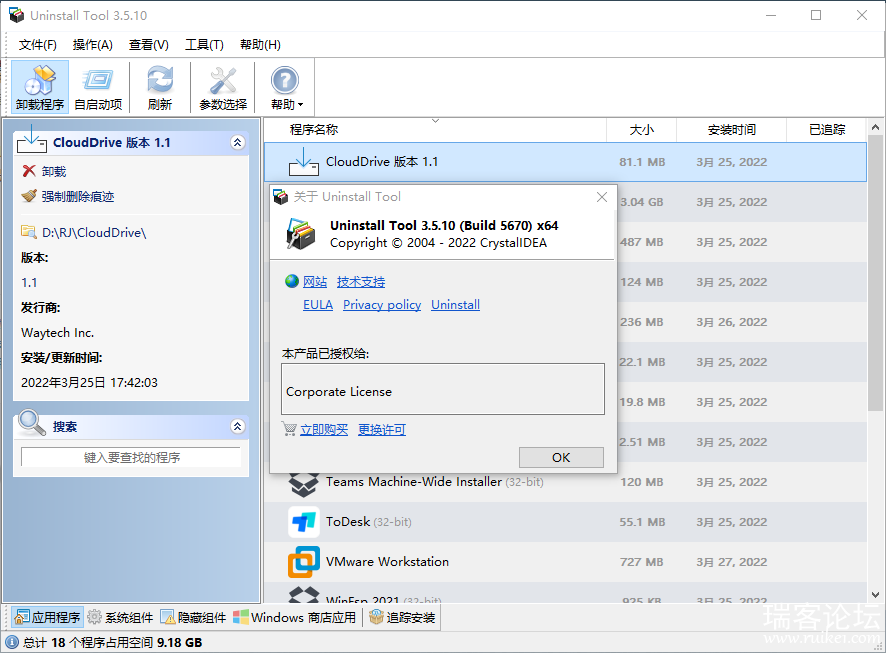Click the Uninstall link in About dialog
Image resolution: width=886 pixels, height=653 pixels.
tap(455, 305)
